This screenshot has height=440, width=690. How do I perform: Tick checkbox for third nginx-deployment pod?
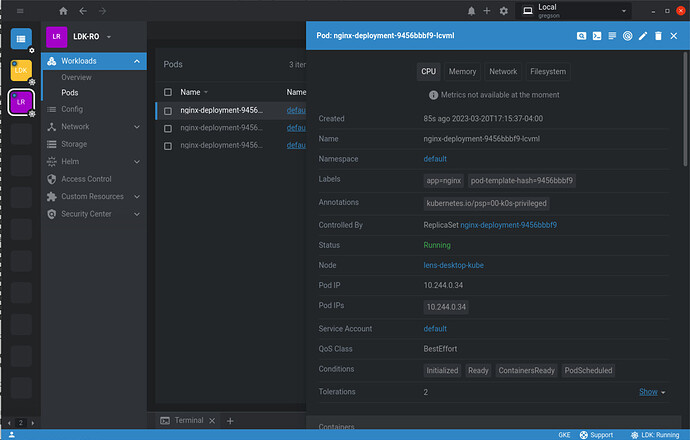(168, 145)
